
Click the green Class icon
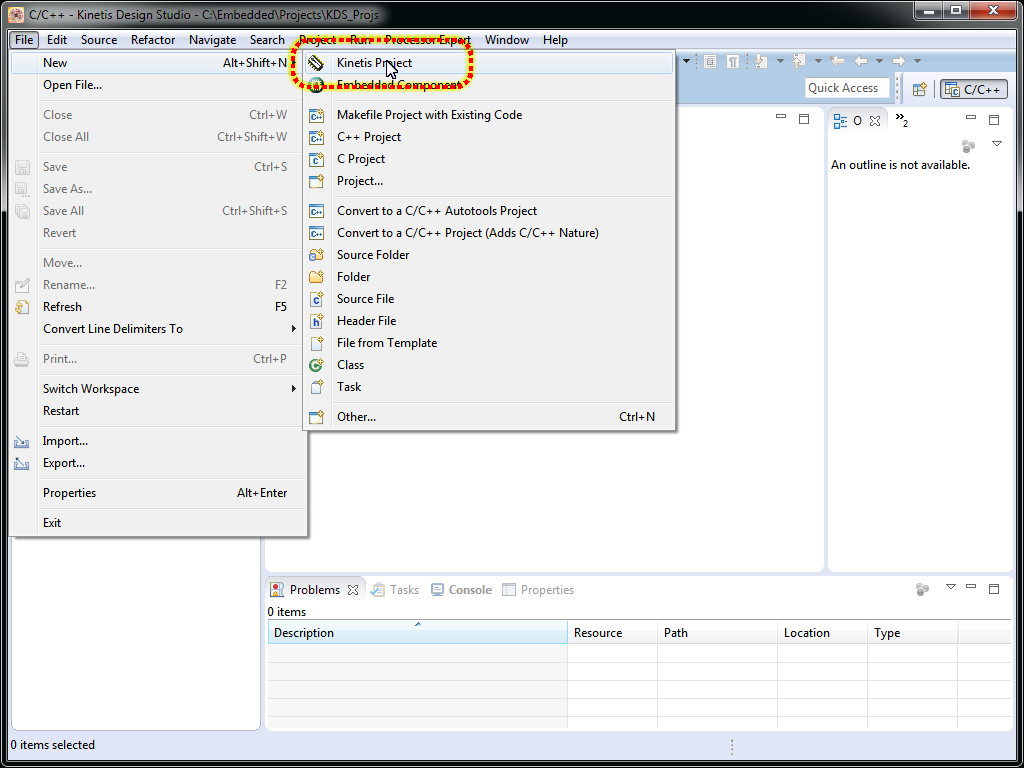(x=316, y=365)
